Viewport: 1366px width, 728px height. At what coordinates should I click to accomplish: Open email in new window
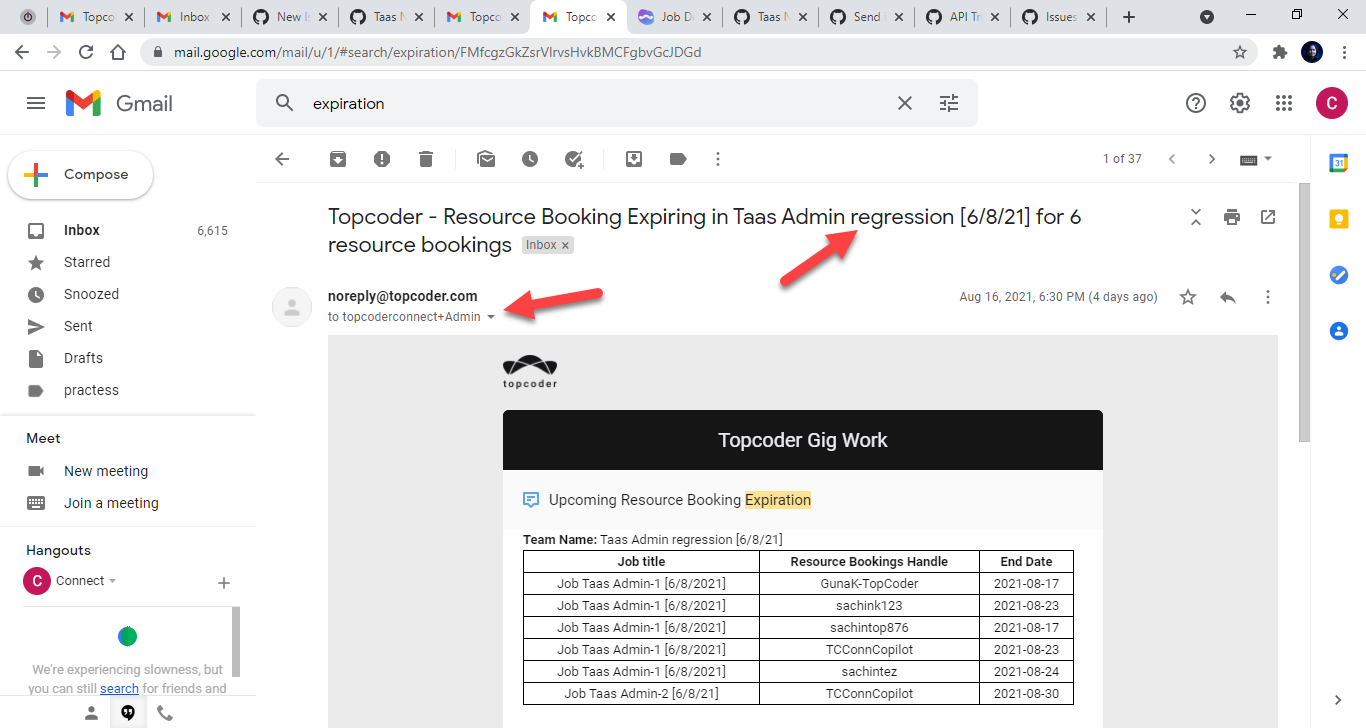(1268, 217)
